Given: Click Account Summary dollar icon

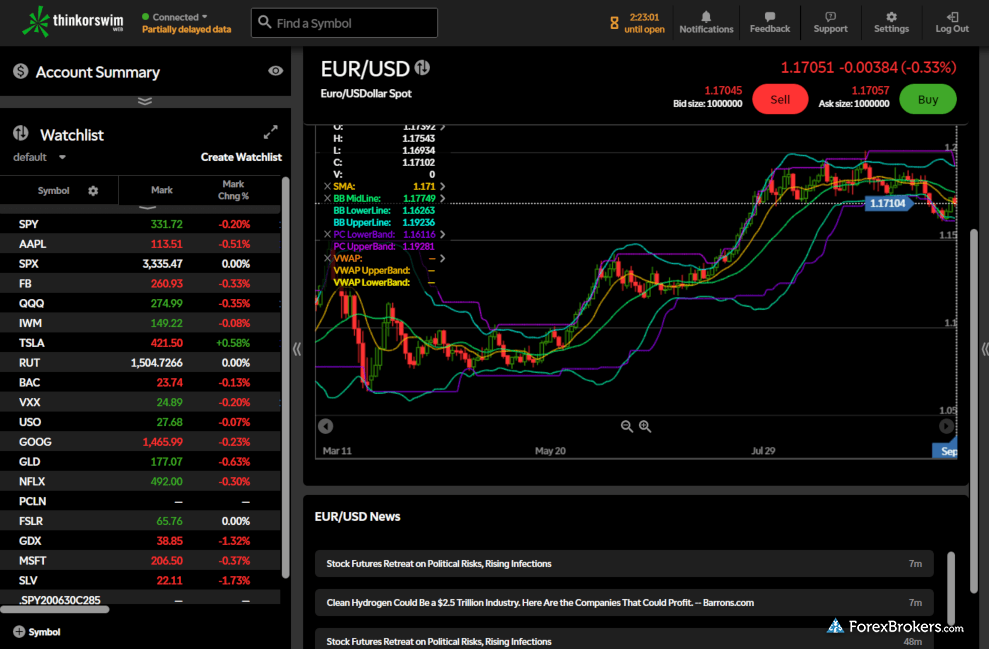Looking at the screenshot, I should [21, 71].
